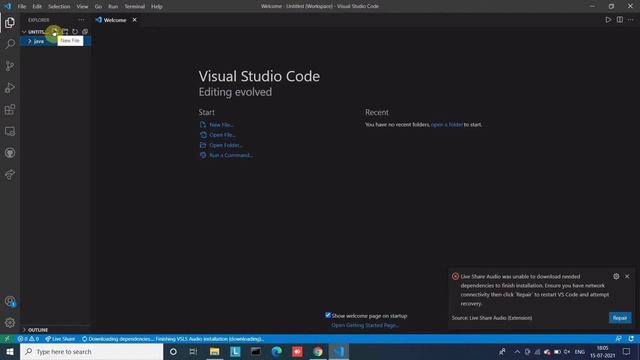Open Google Chrome on taskbar

tap(318, 351)
